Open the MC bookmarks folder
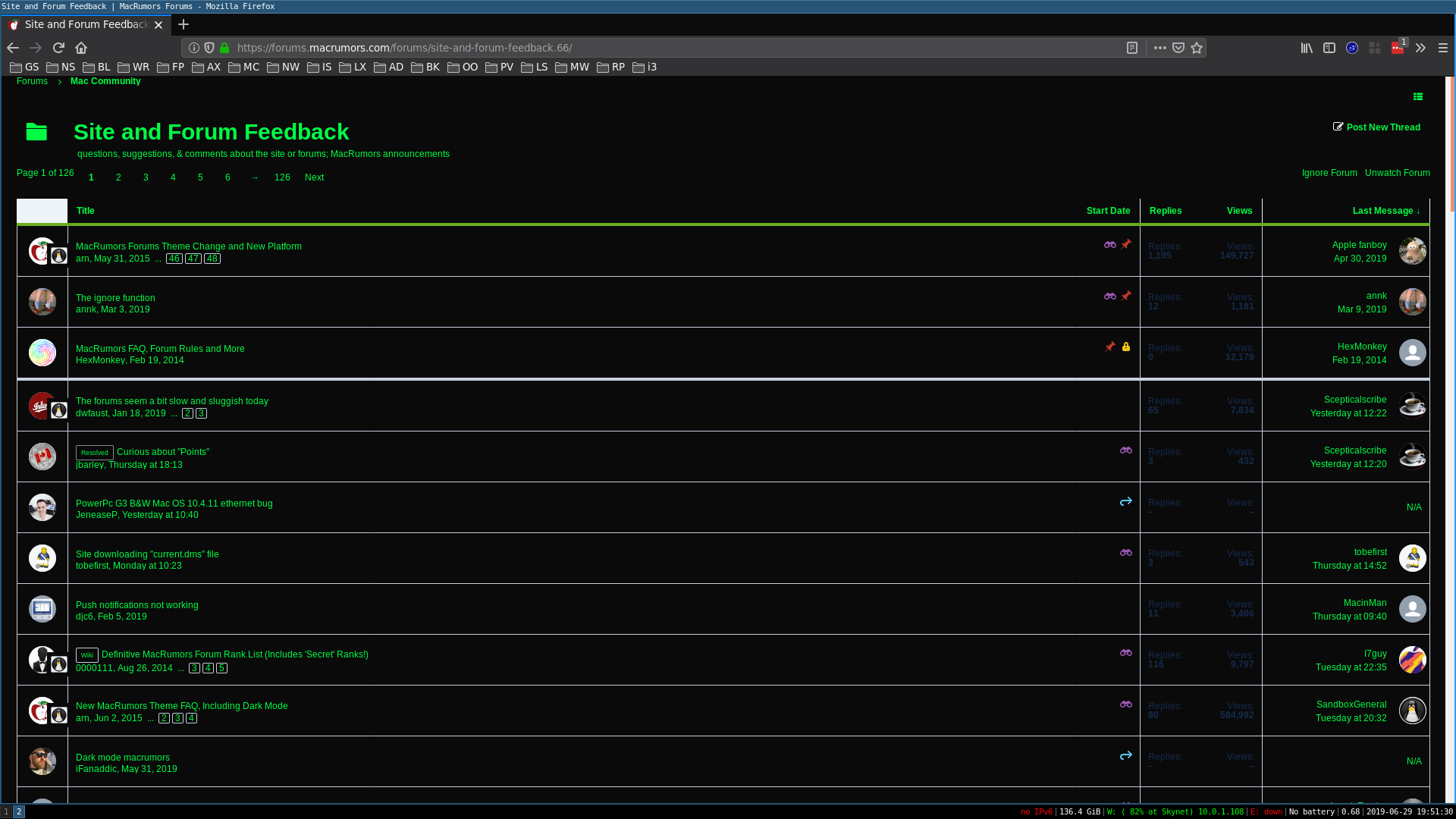The image size is (1456, 819). click(244, 67)
